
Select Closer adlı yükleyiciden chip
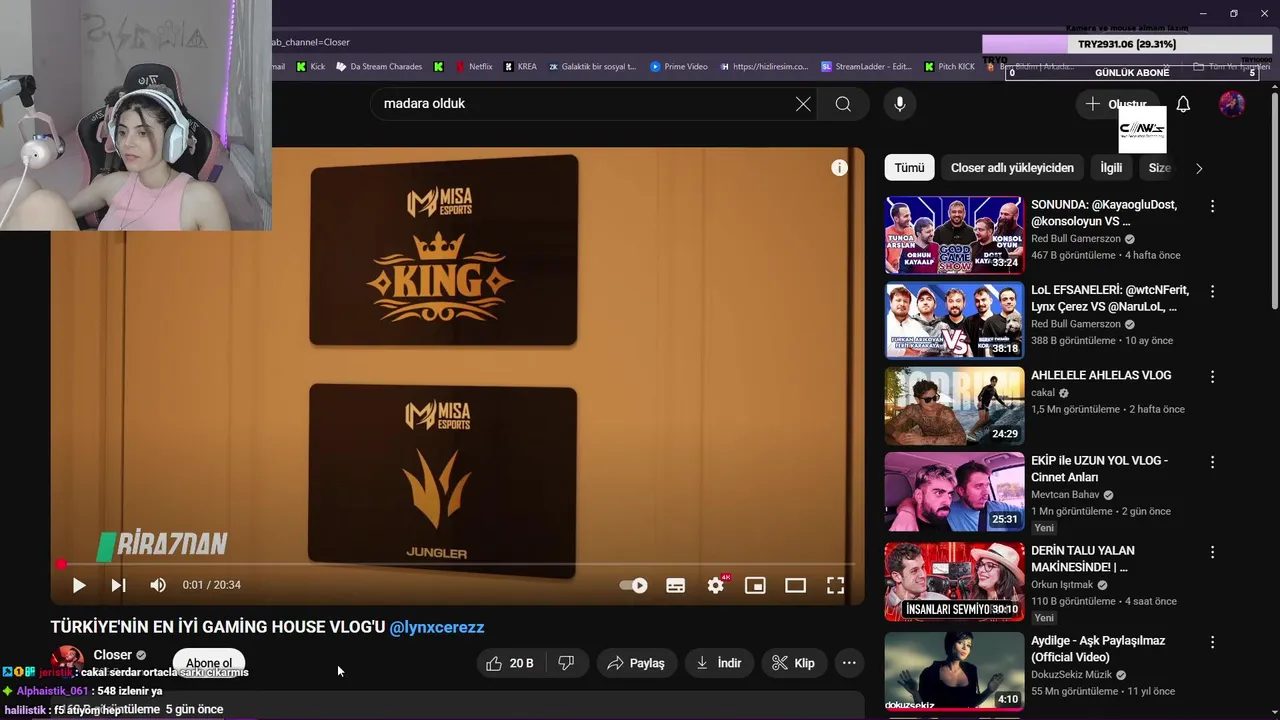click(1012, 168)
